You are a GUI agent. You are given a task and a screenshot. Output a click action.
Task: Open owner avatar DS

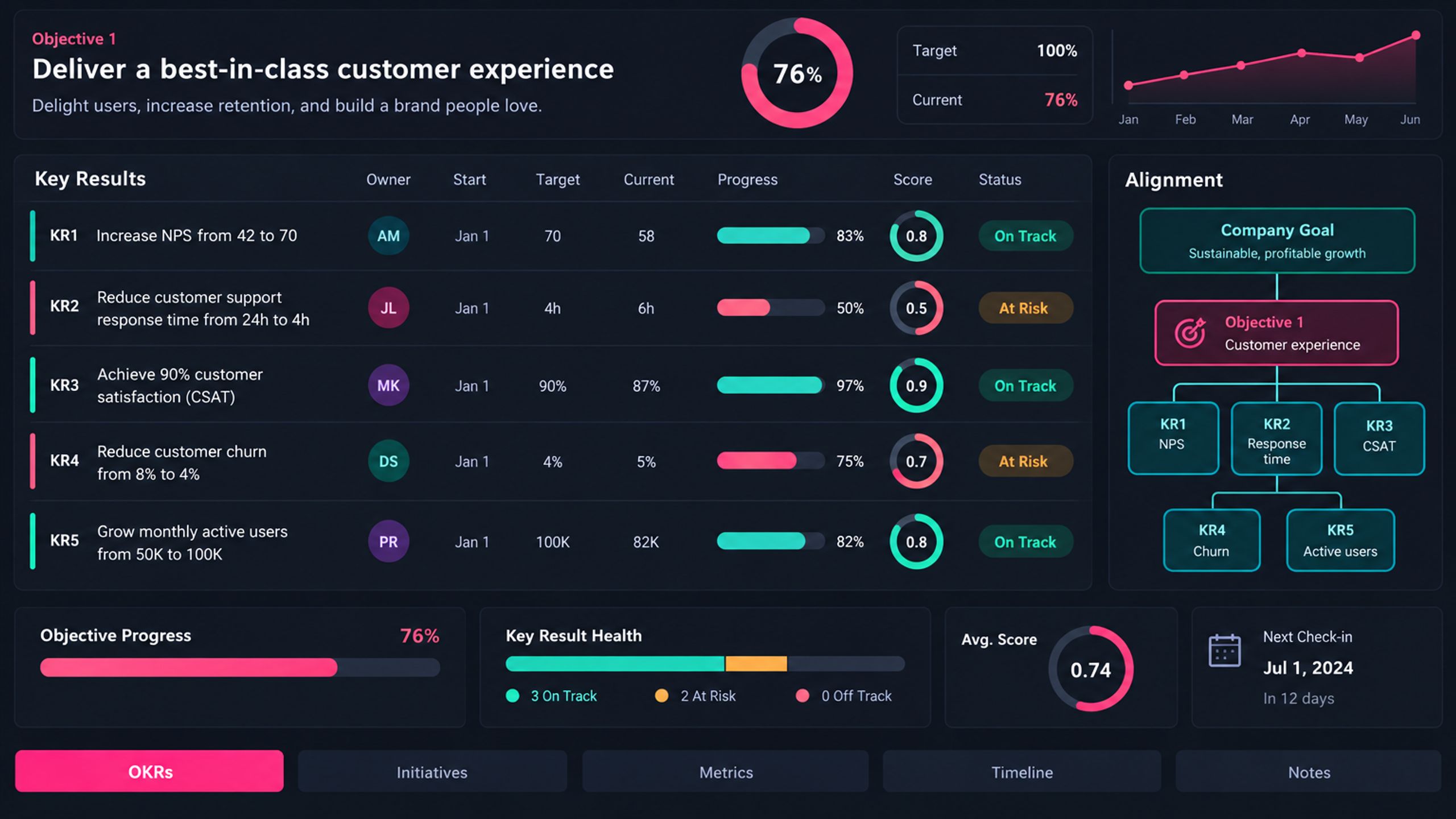click(388, 461)
